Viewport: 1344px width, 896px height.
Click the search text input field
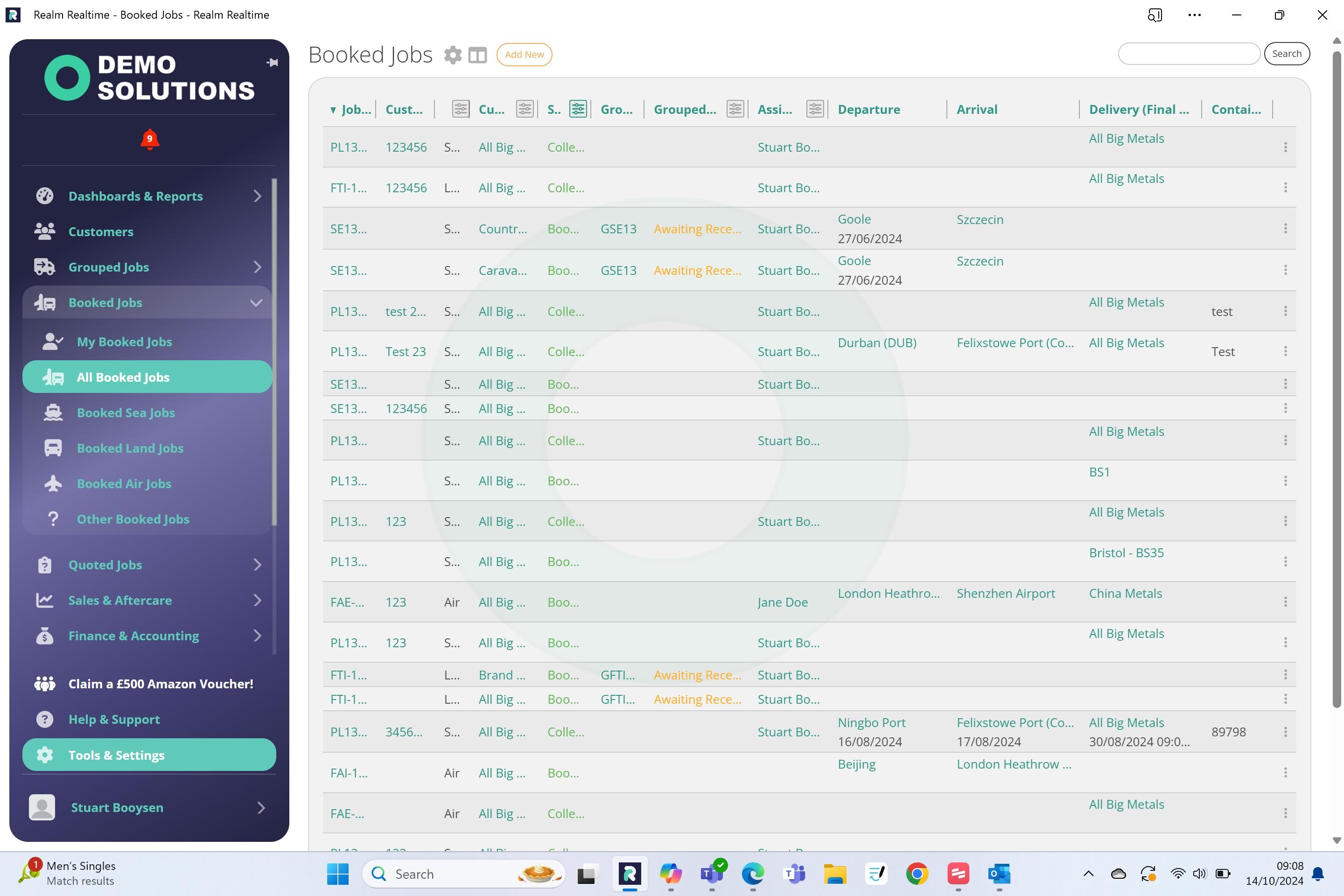[1189, 54]
